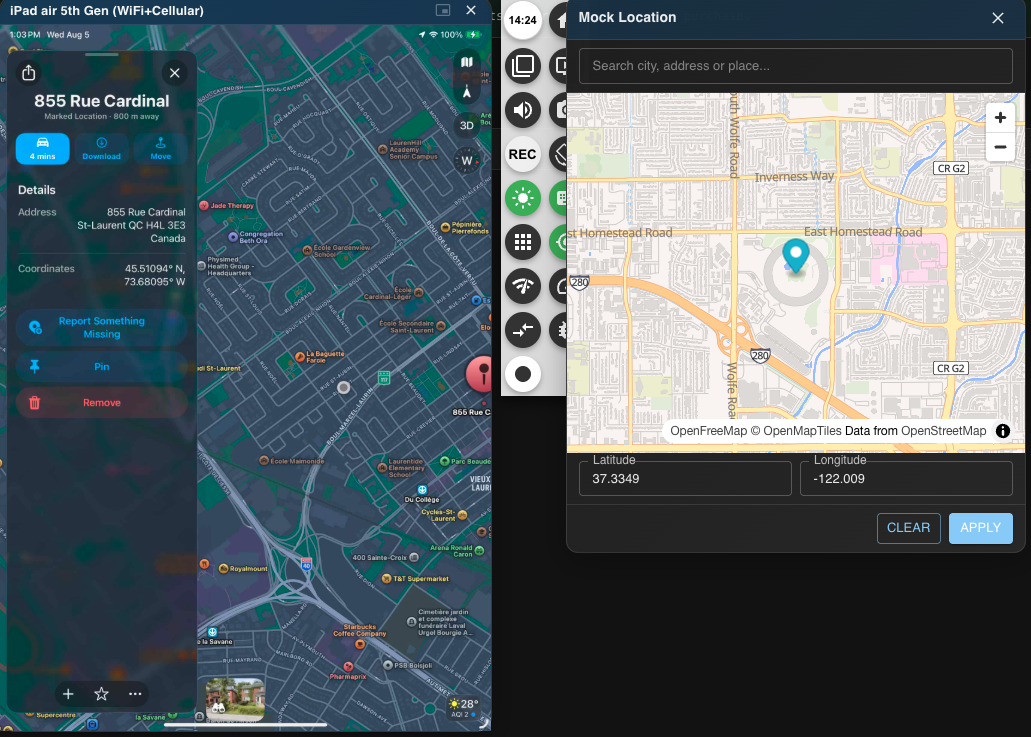Click the 14:24 timer button
Viewport: 1031px width, 737px height.
coord(523,20)
